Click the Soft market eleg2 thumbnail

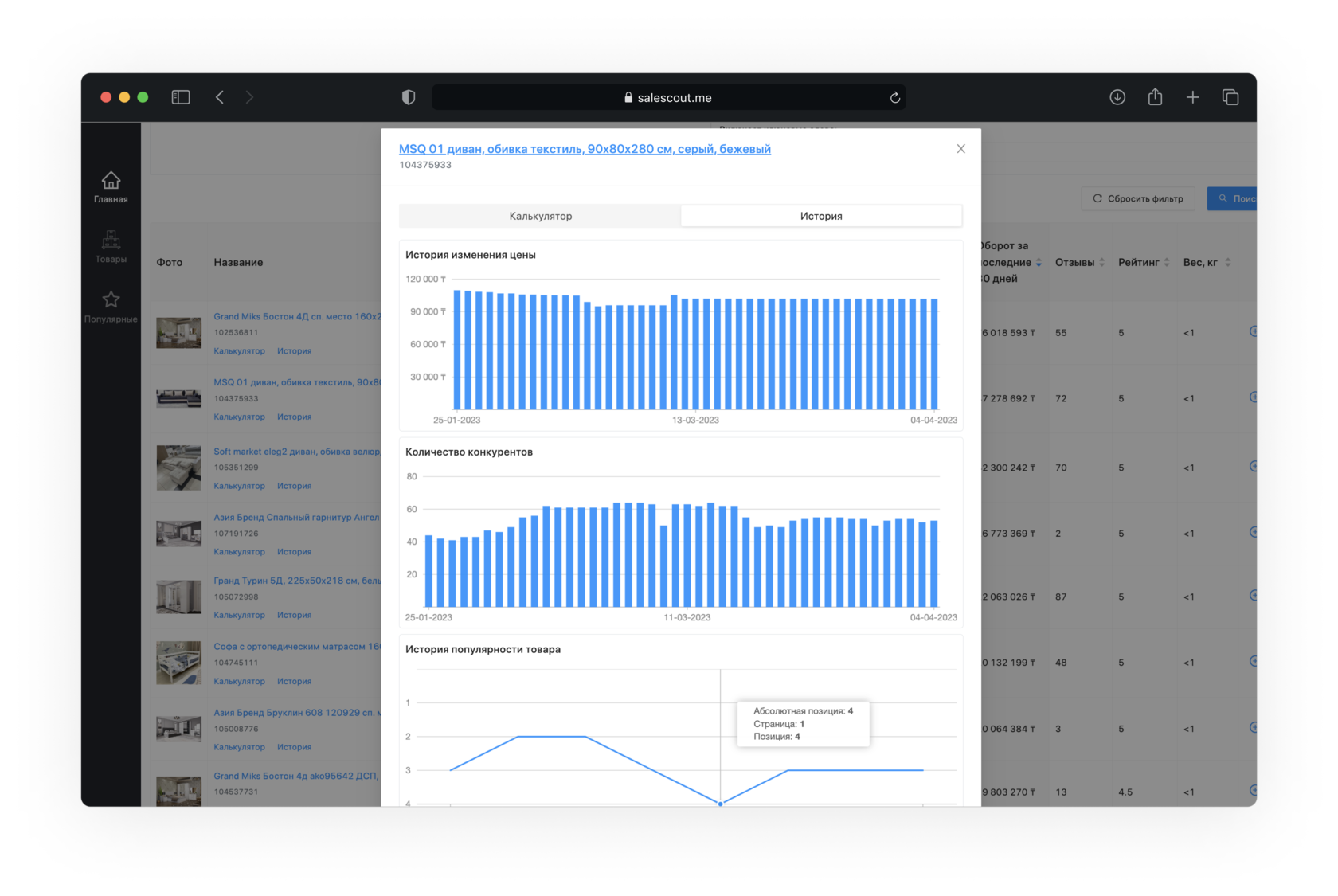[178, 468]
